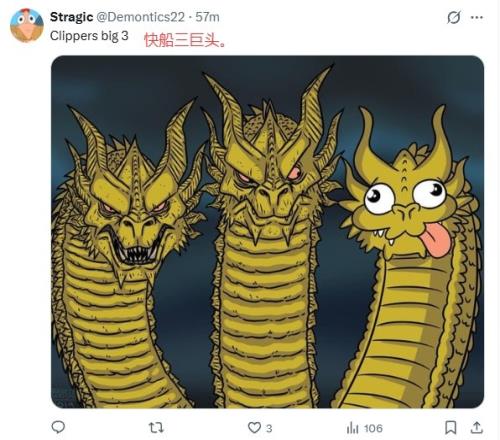500x440 pixels.
Task: Open the three-dot more options menu
Action: pyautogui.click(x=477, y=17)
